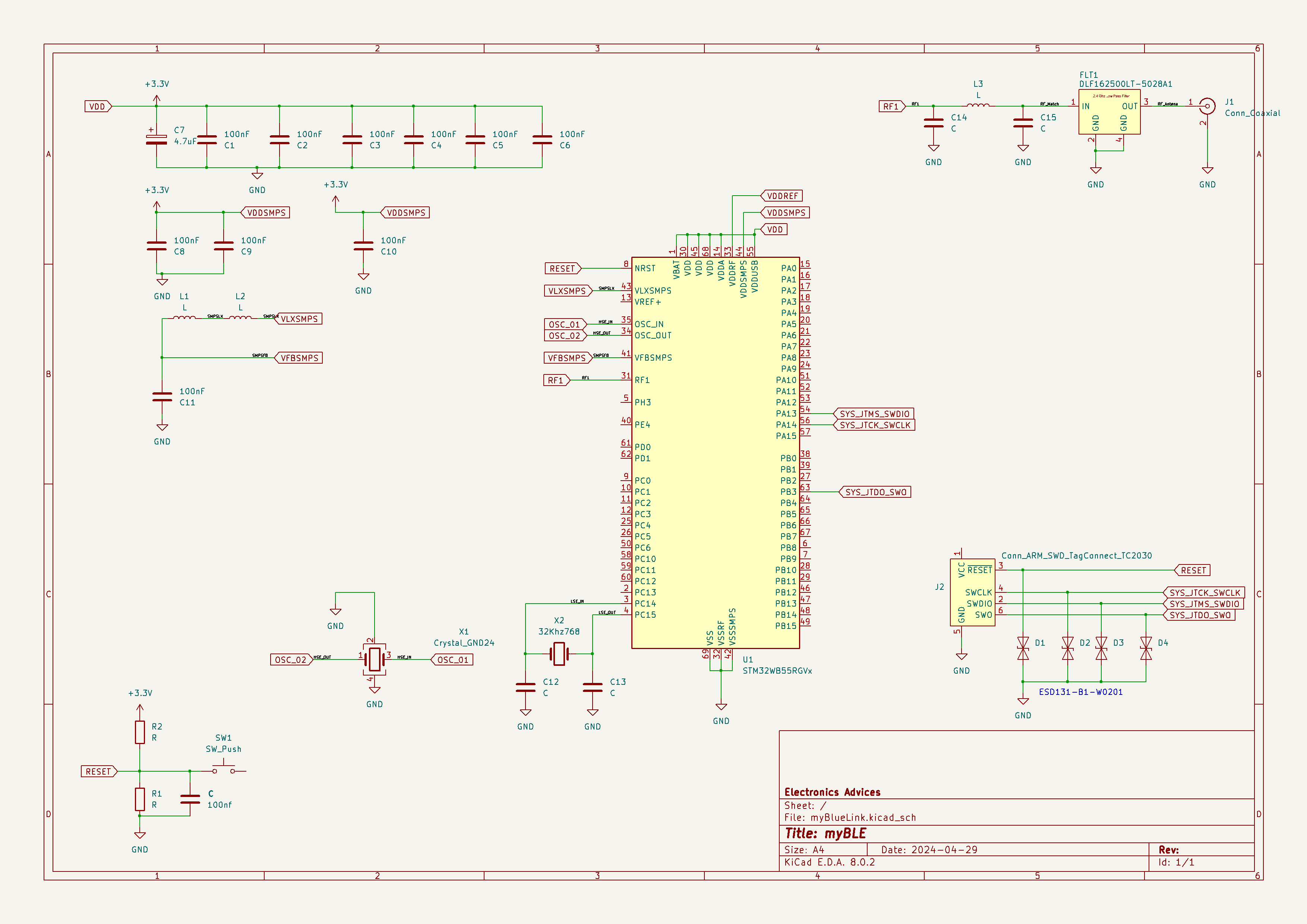Screen dimensions: 1307x924
Task: Click capacitor C10 symbol
Action: pos(363,246)
